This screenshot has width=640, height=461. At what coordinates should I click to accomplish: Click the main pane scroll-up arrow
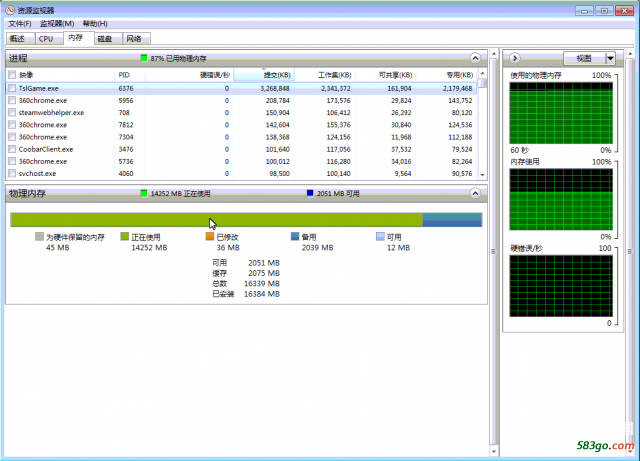494,54
